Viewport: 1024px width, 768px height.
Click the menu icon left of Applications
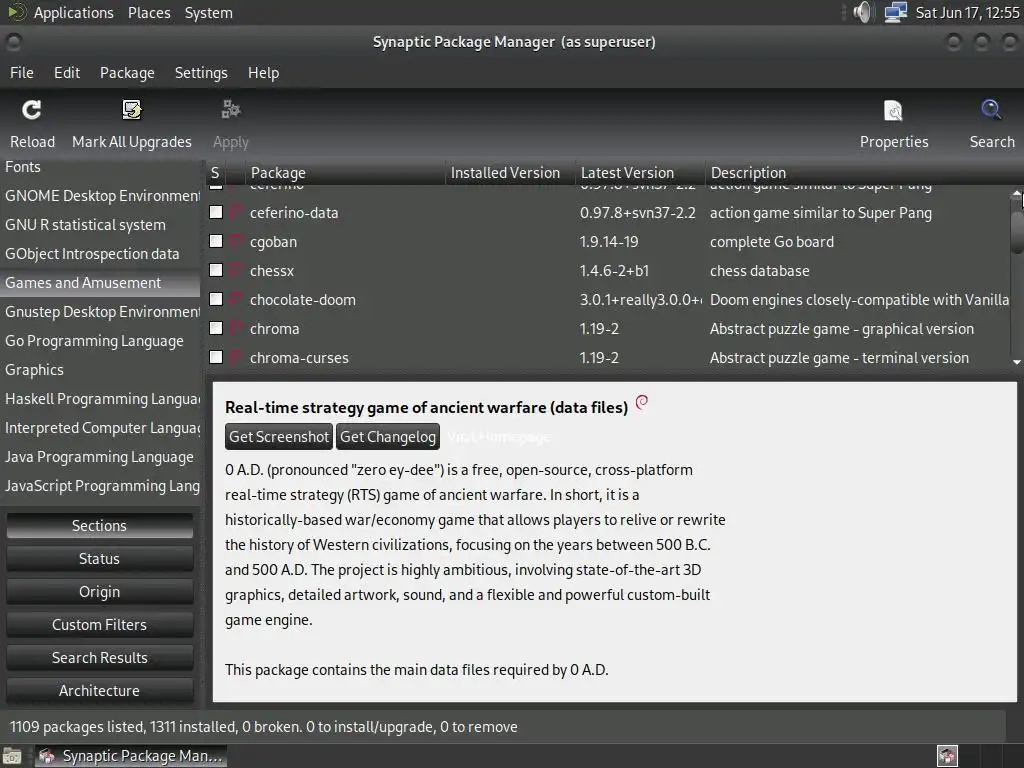tap(16, 12)
